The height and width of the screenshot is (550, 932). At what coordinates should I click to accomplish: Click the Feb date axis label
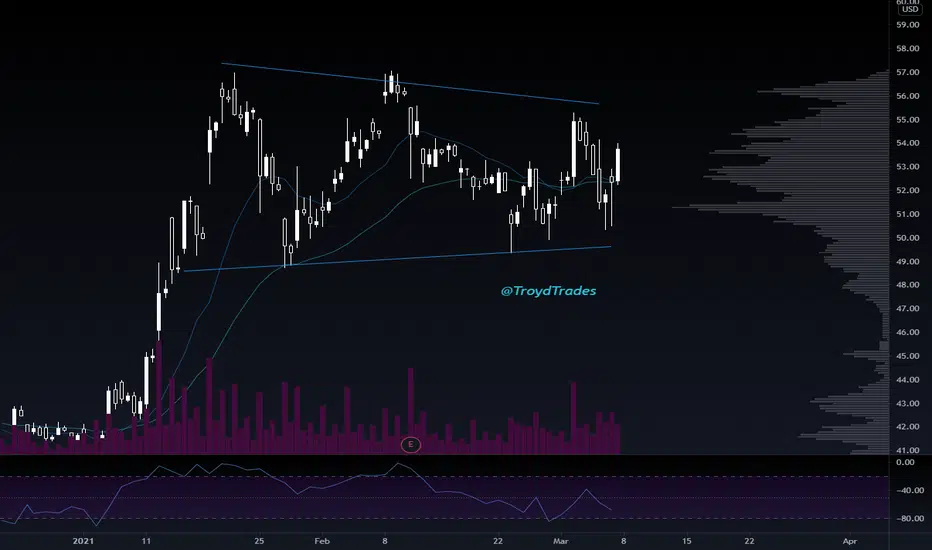coord(322,541)
